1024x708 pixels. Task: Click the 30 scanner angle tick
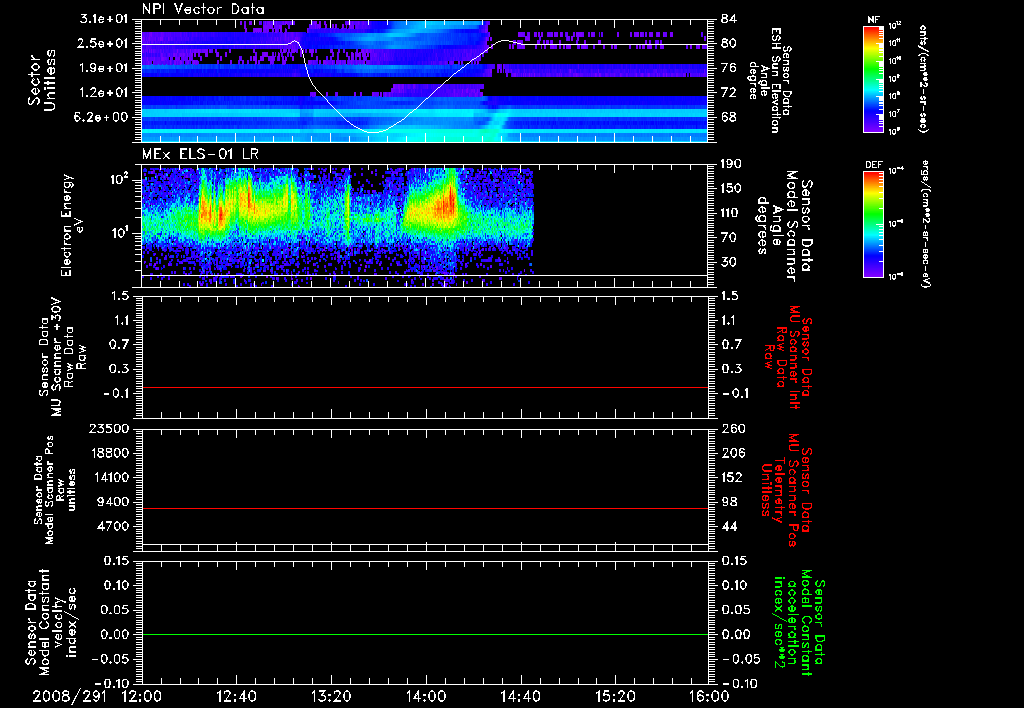click(x=729, y=262)
